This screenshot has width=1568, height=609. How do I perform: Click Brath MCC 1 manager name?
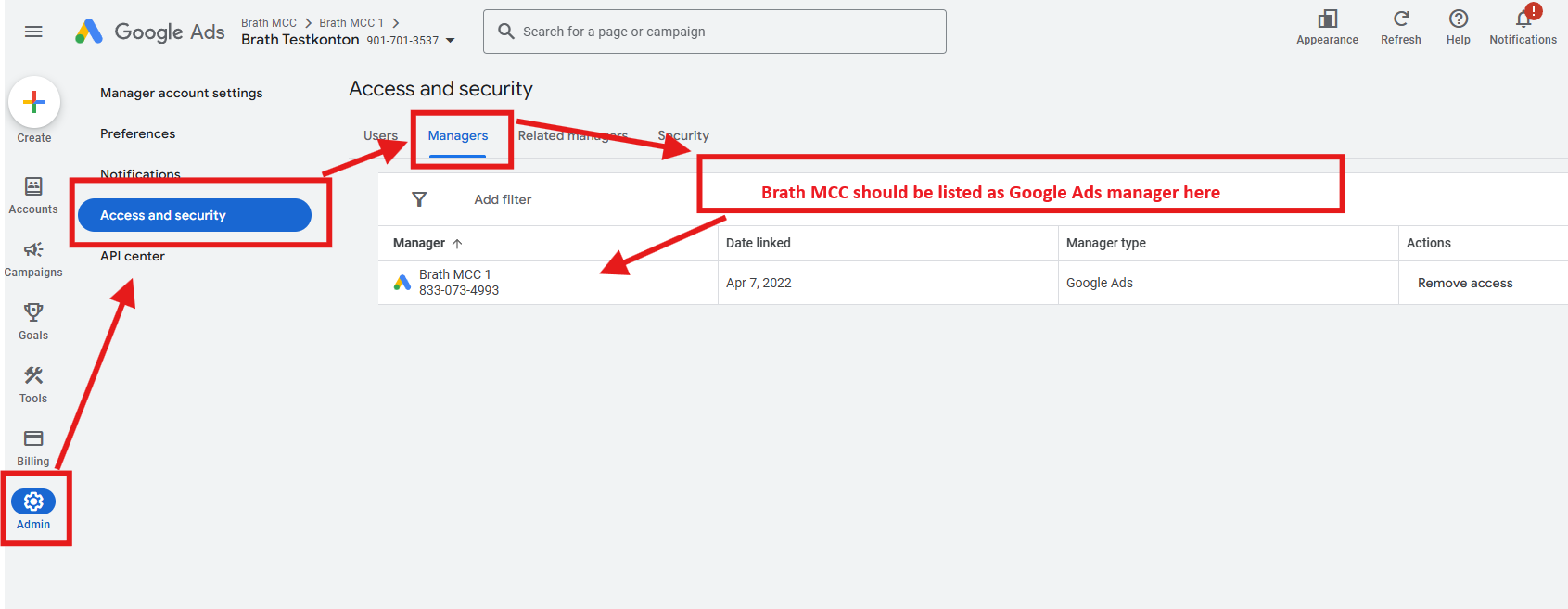455,274
